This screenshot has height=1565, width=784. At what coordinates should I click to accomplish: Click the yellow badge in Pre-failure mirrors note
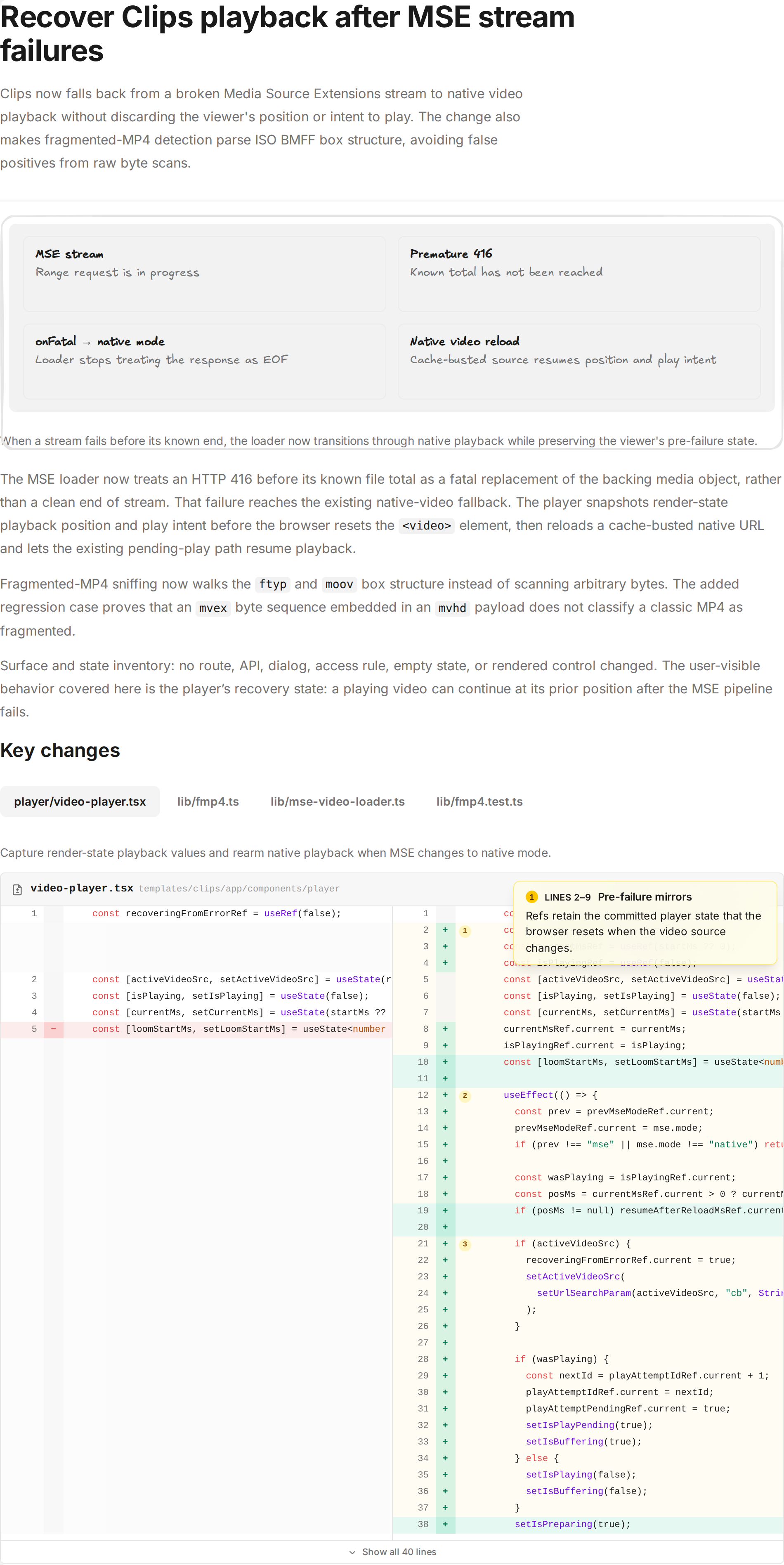click(x=531, y=897)
